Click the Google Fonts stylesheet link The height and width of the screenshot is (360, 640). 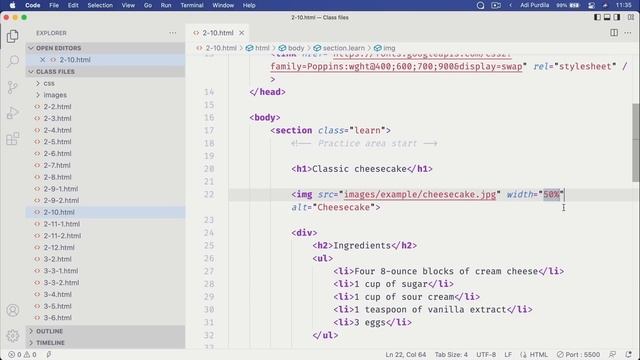pos(396,67)
